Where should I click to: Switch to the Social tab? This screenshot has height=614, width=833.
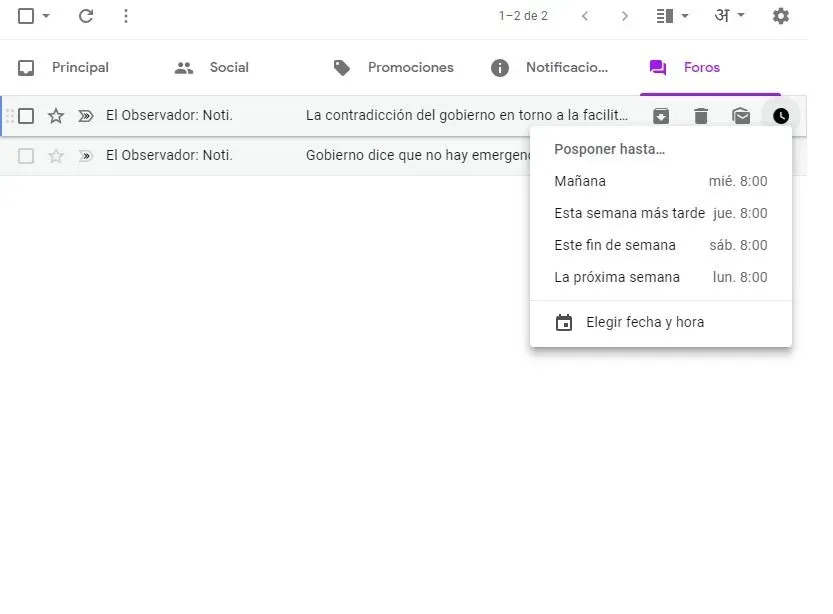(x=211, y=68)
